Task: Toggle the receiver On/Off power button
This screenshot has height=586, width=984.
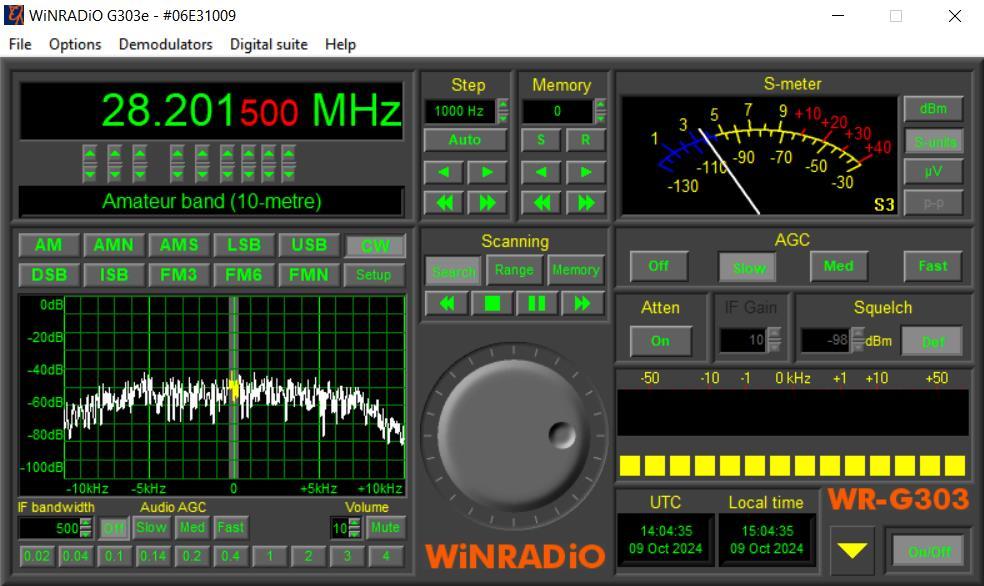Action: 929,550
